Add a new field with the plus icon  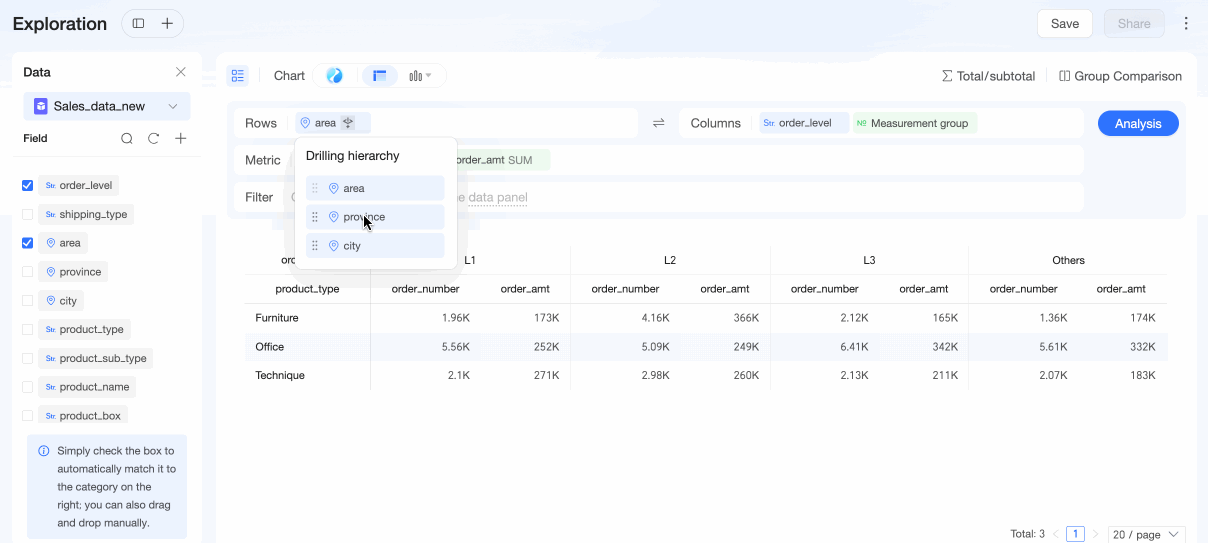[181, 139]
